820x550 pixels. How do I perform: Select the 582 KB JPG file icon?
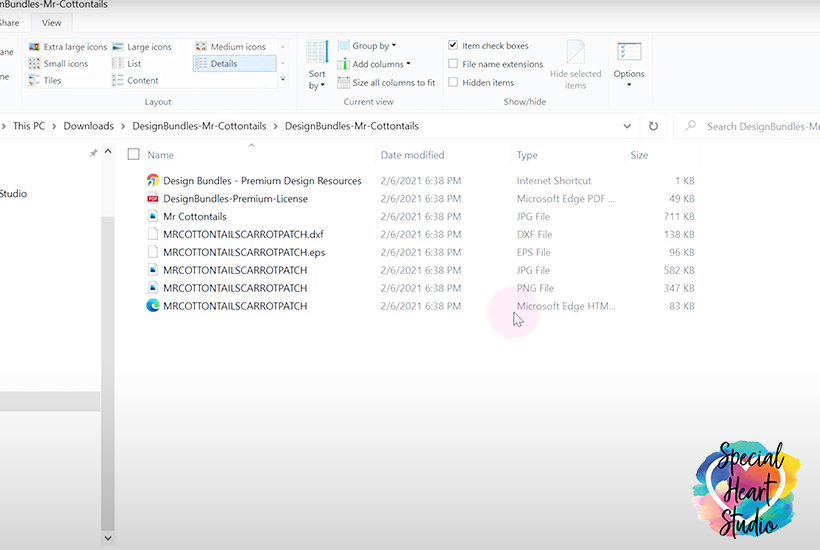(153, 270)
